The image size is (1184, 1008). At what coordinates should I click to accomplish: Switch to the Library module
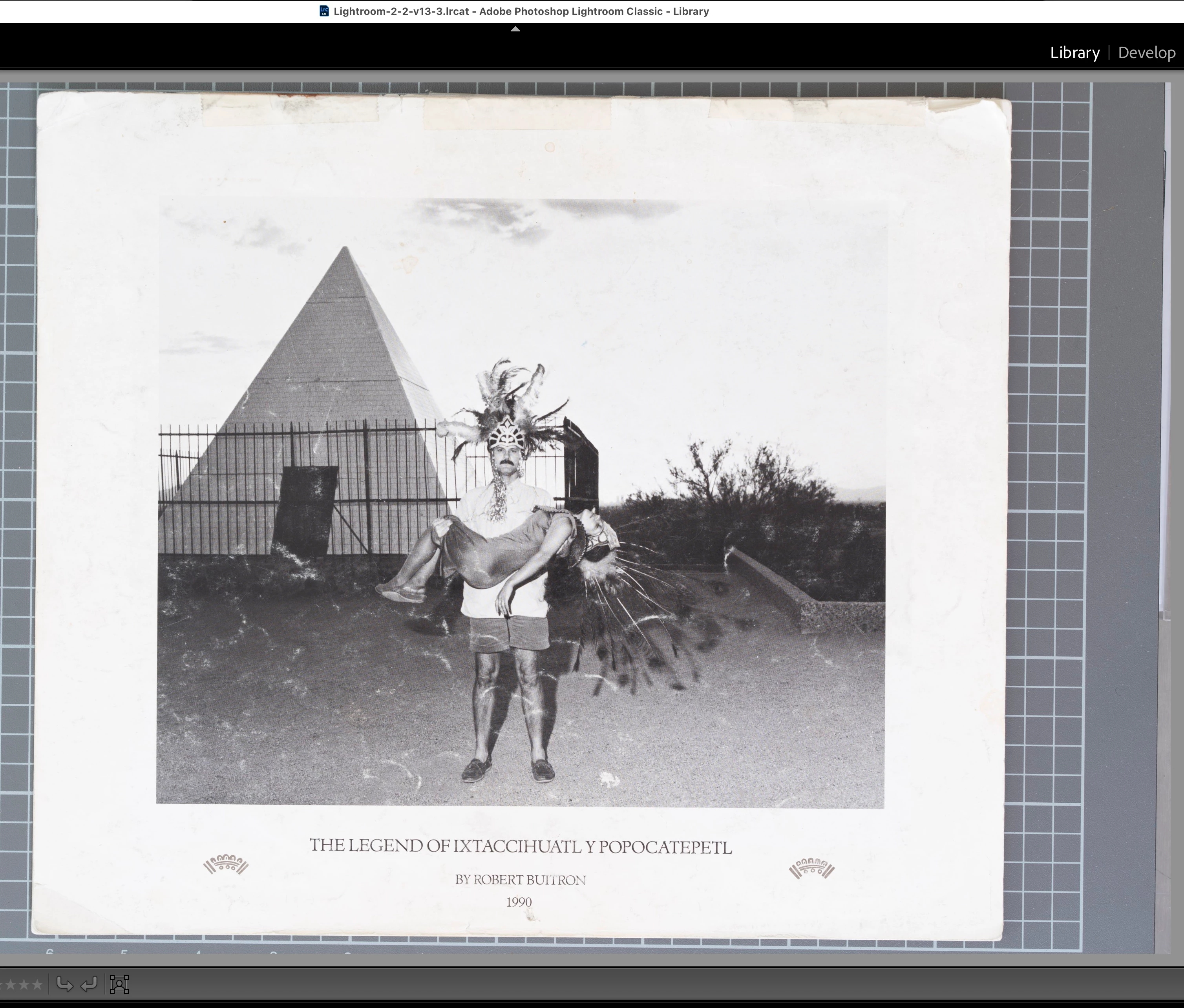click(1074, 53)
